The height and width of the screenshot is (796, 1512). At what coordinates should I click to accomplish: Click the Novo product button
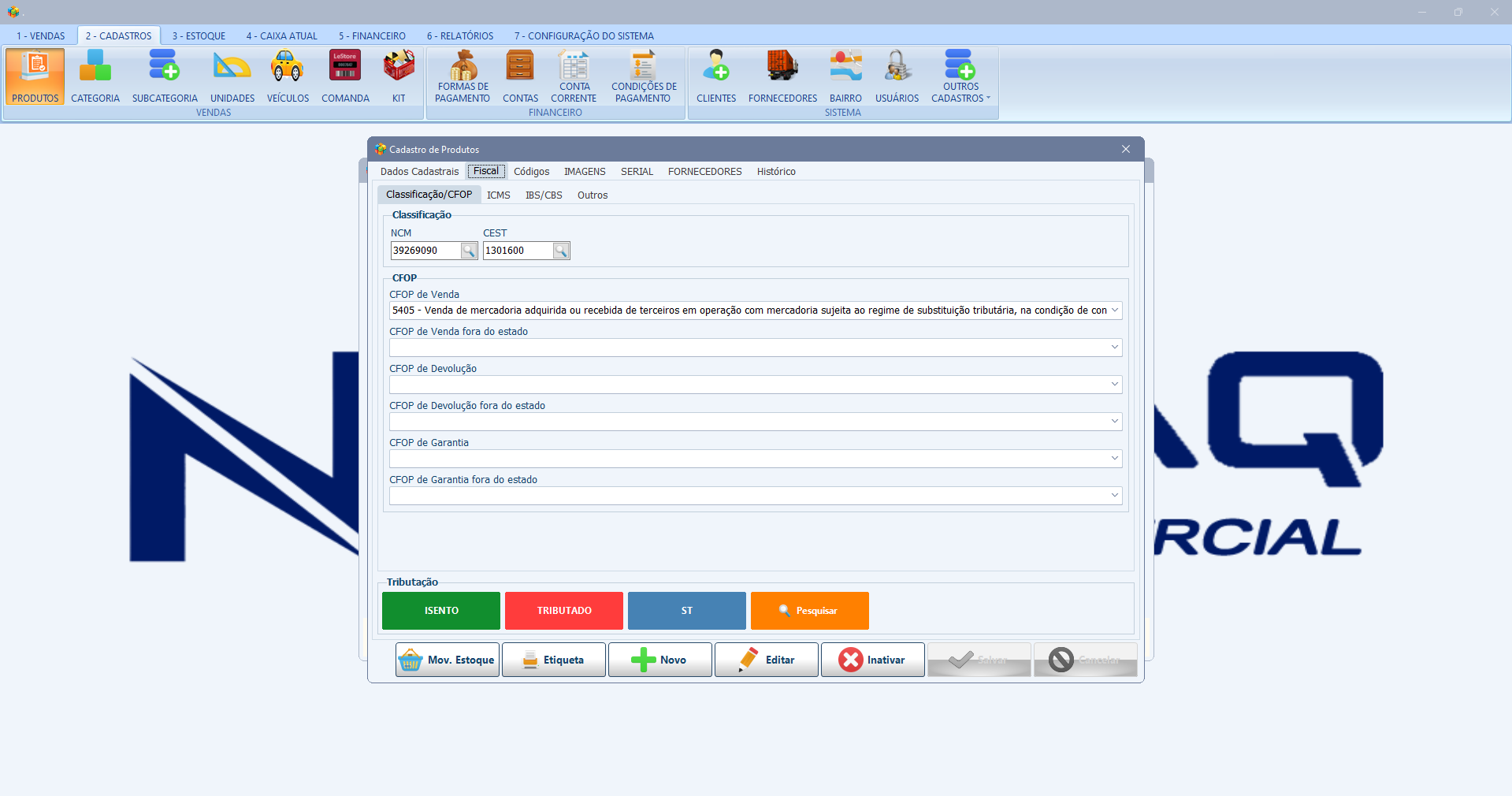660,660
